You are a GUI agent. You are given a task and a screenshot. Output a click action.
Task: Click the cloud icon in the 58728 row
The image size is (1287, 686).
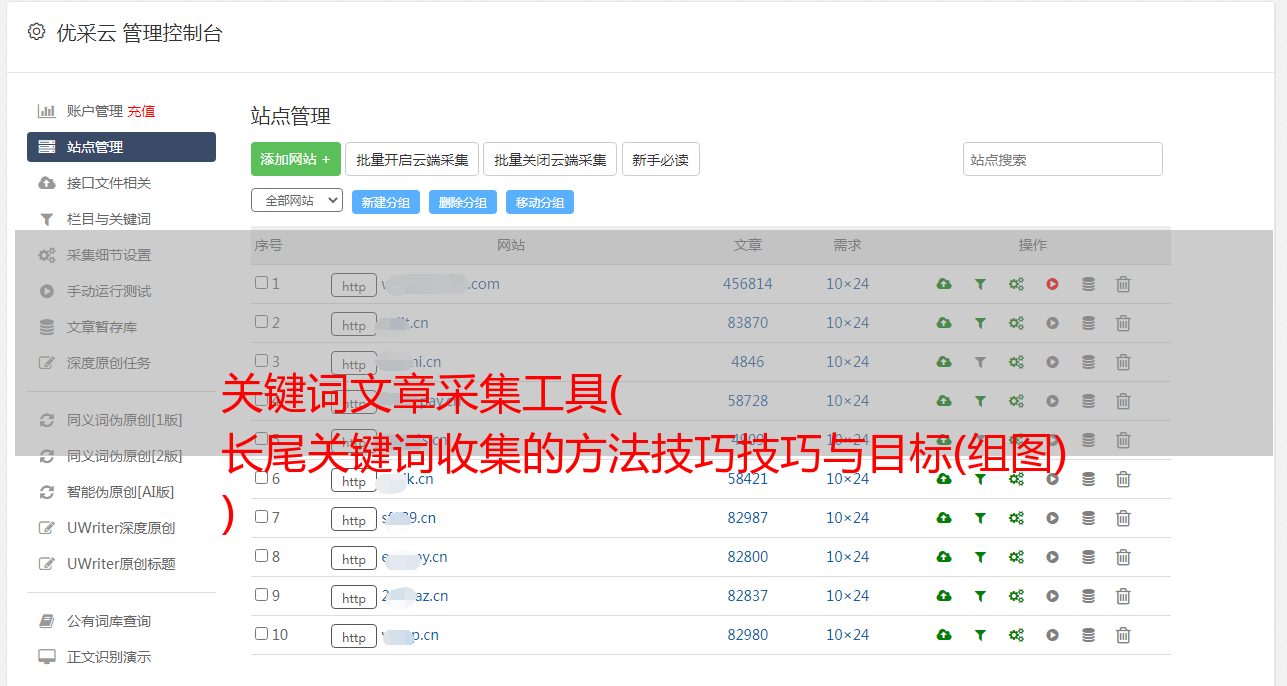click(x=944, y=401)
